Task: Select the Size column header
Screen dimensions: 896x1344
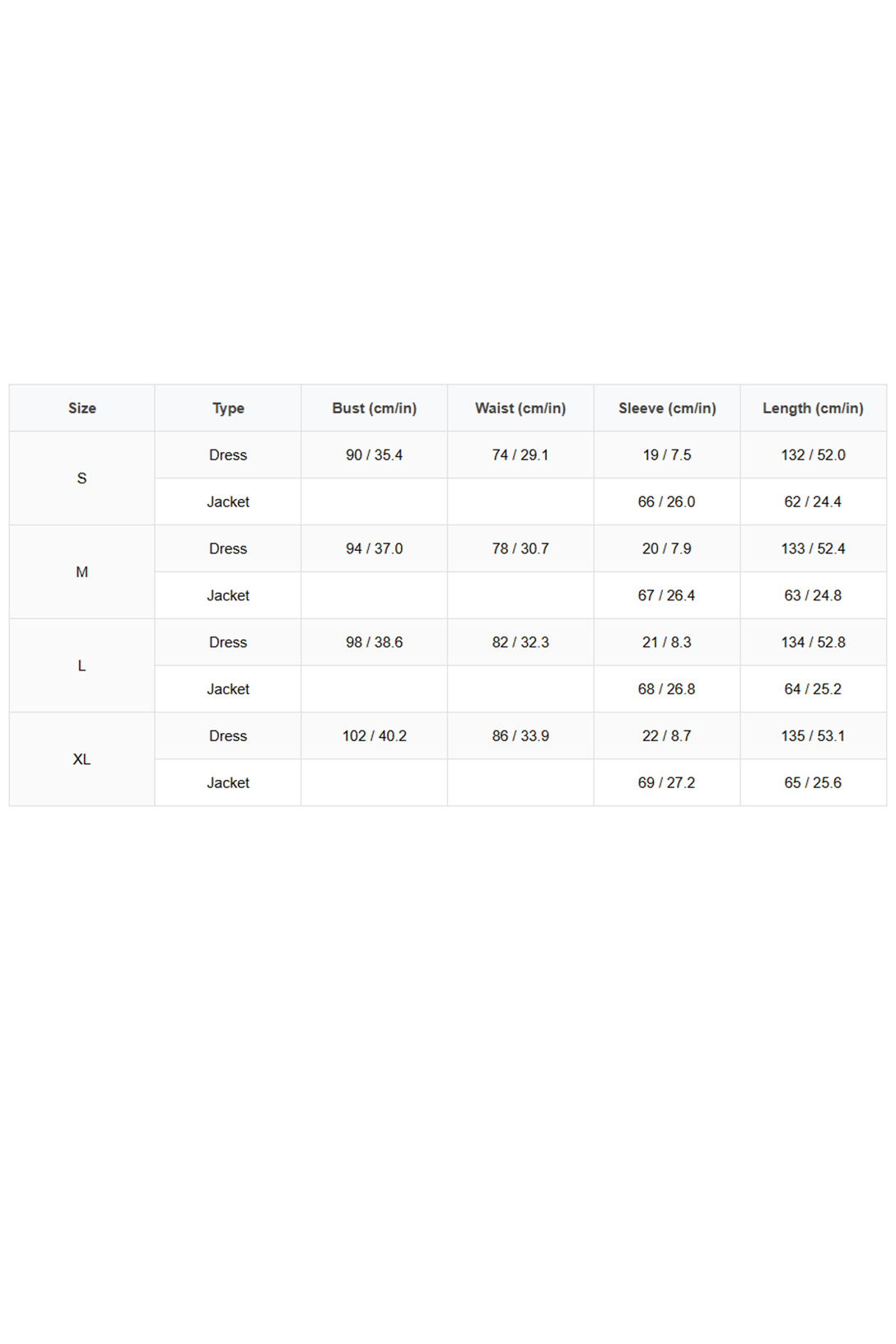Action: point(82,408)
